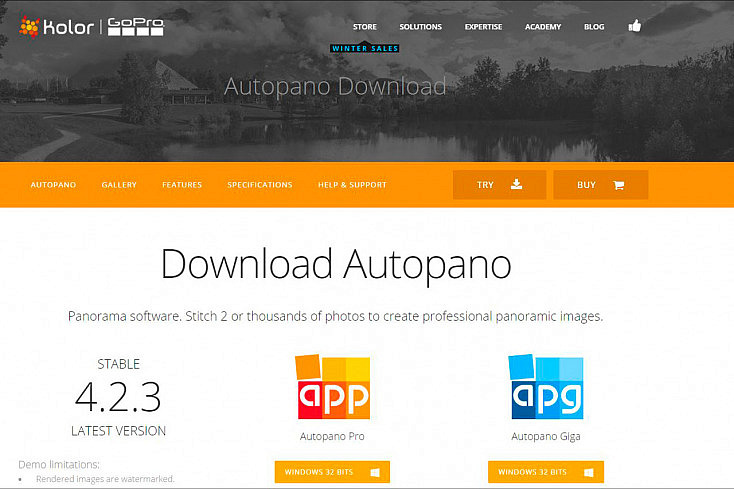The image size is (734, 489).
Task: Select the Help & Support tab
Action: point(352,185)
